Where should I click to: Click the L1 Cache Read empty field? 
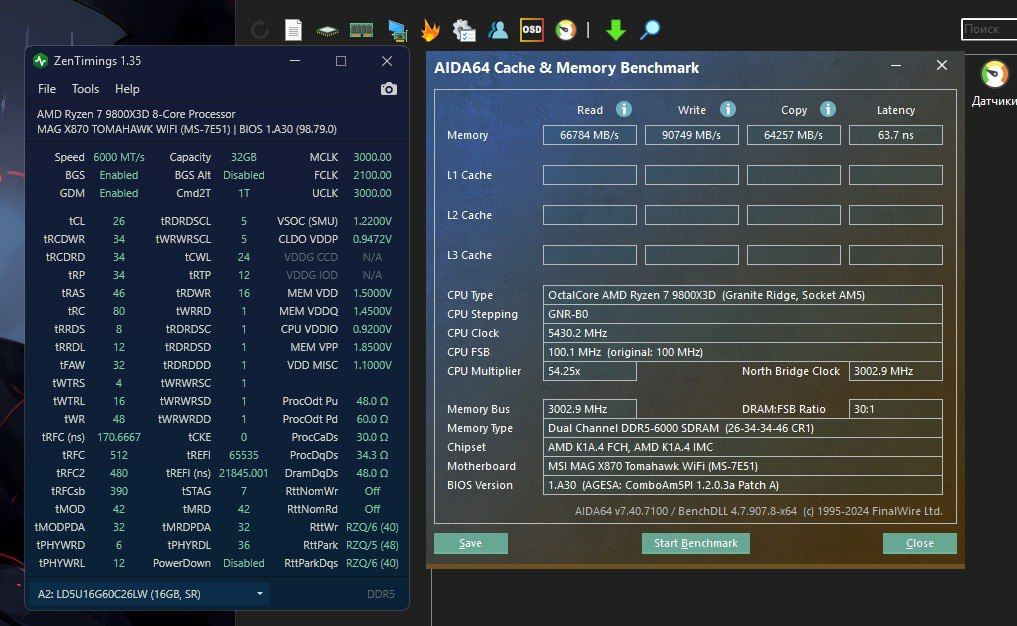tap(590, 175)
